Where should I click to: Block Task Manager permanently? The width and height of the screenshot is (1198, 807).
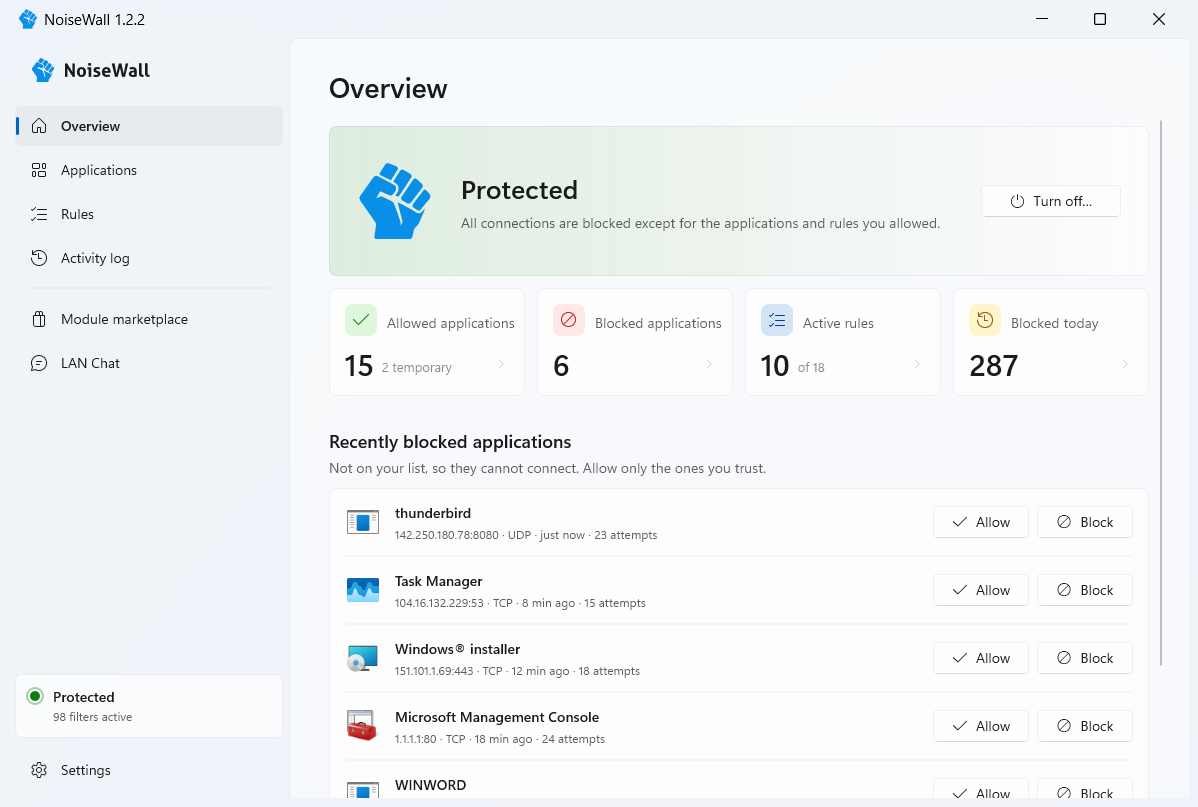[x=1085, y=590]
